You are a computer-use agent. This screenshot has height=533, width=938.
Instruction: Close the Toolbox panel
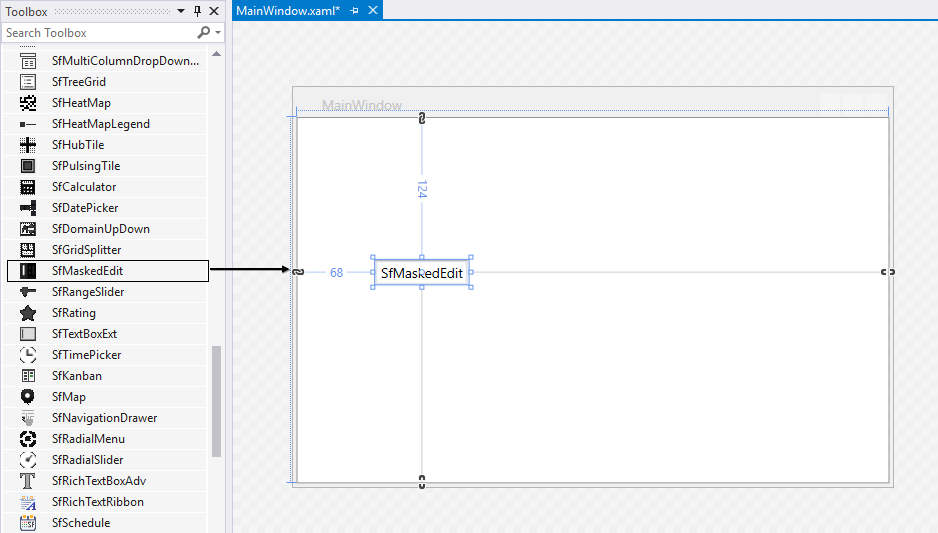214,11
